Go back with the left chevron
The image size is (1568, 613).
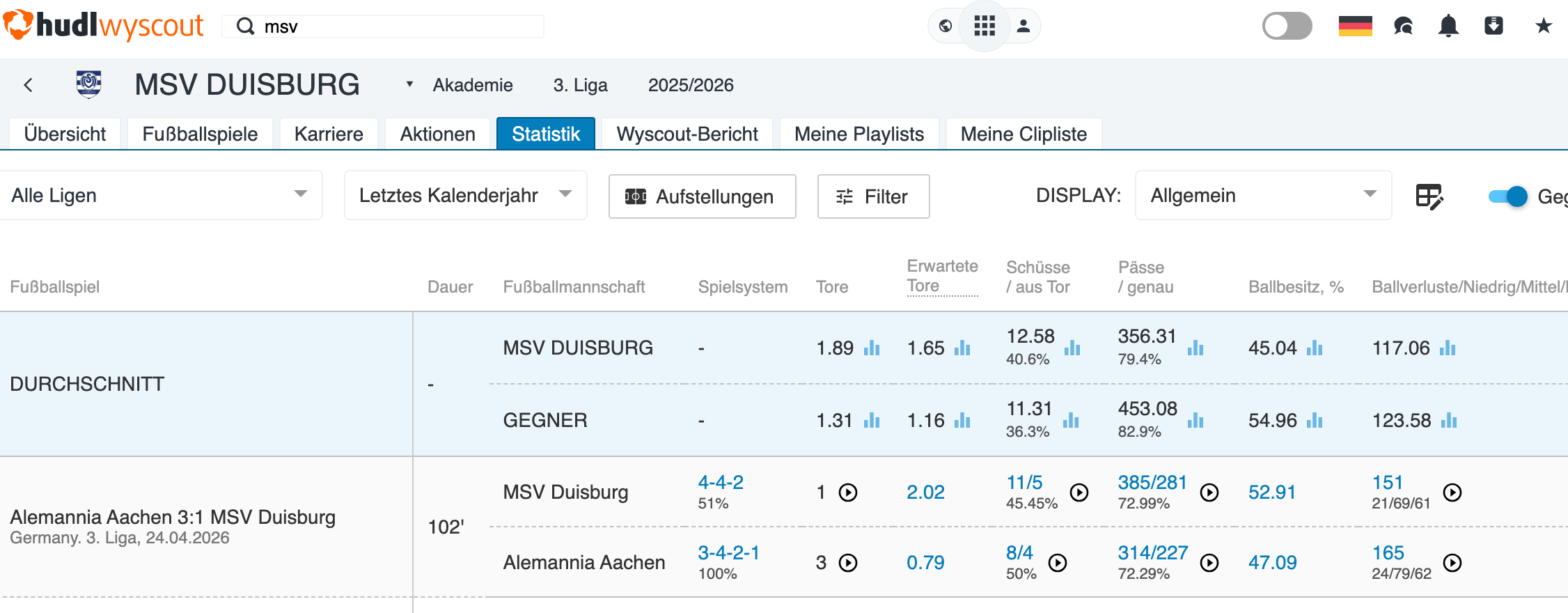(x=29, y=85)
